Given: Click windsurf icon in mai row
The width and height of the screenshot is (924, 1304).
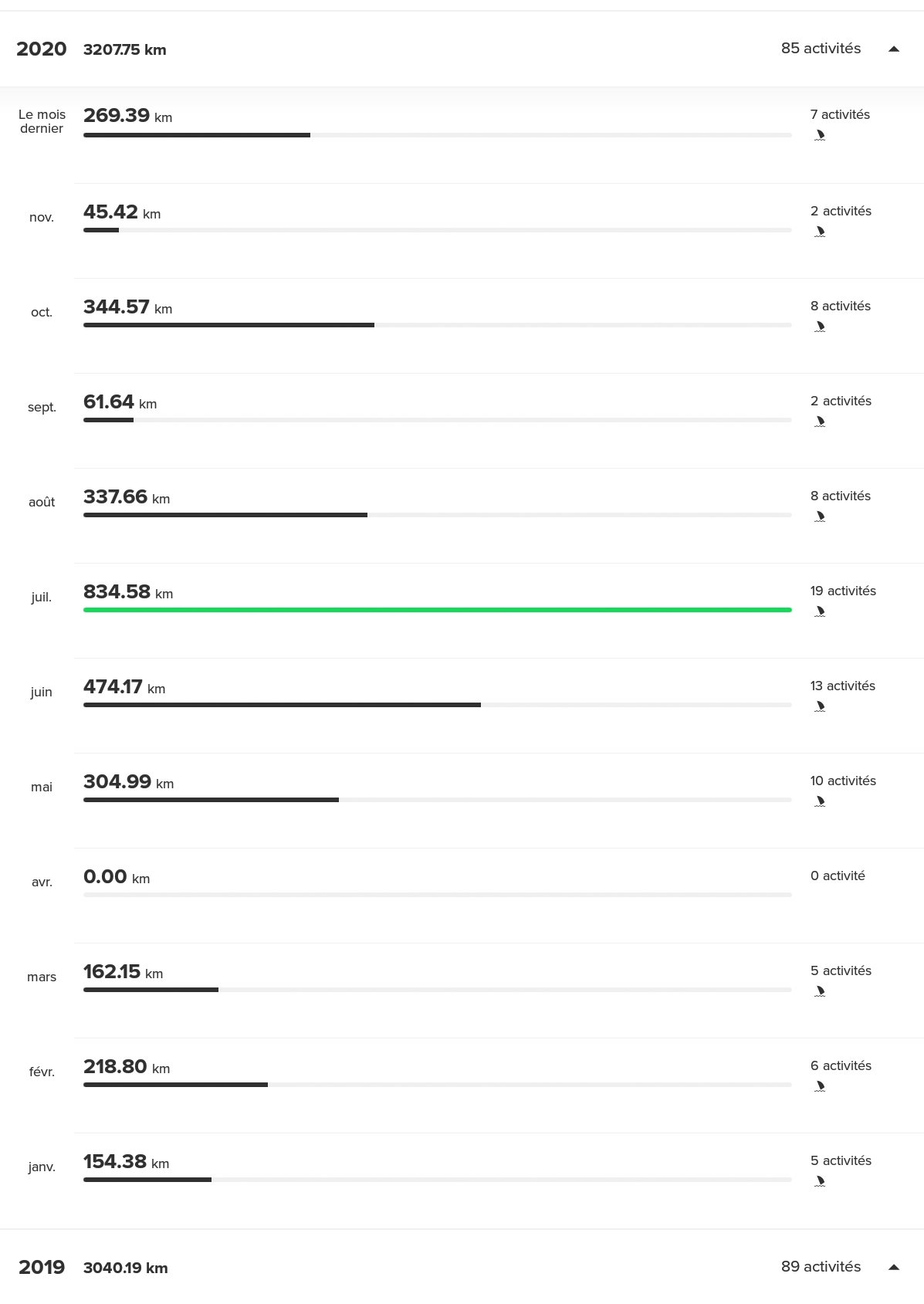Looking at the screenshot, I should [820, 801].
